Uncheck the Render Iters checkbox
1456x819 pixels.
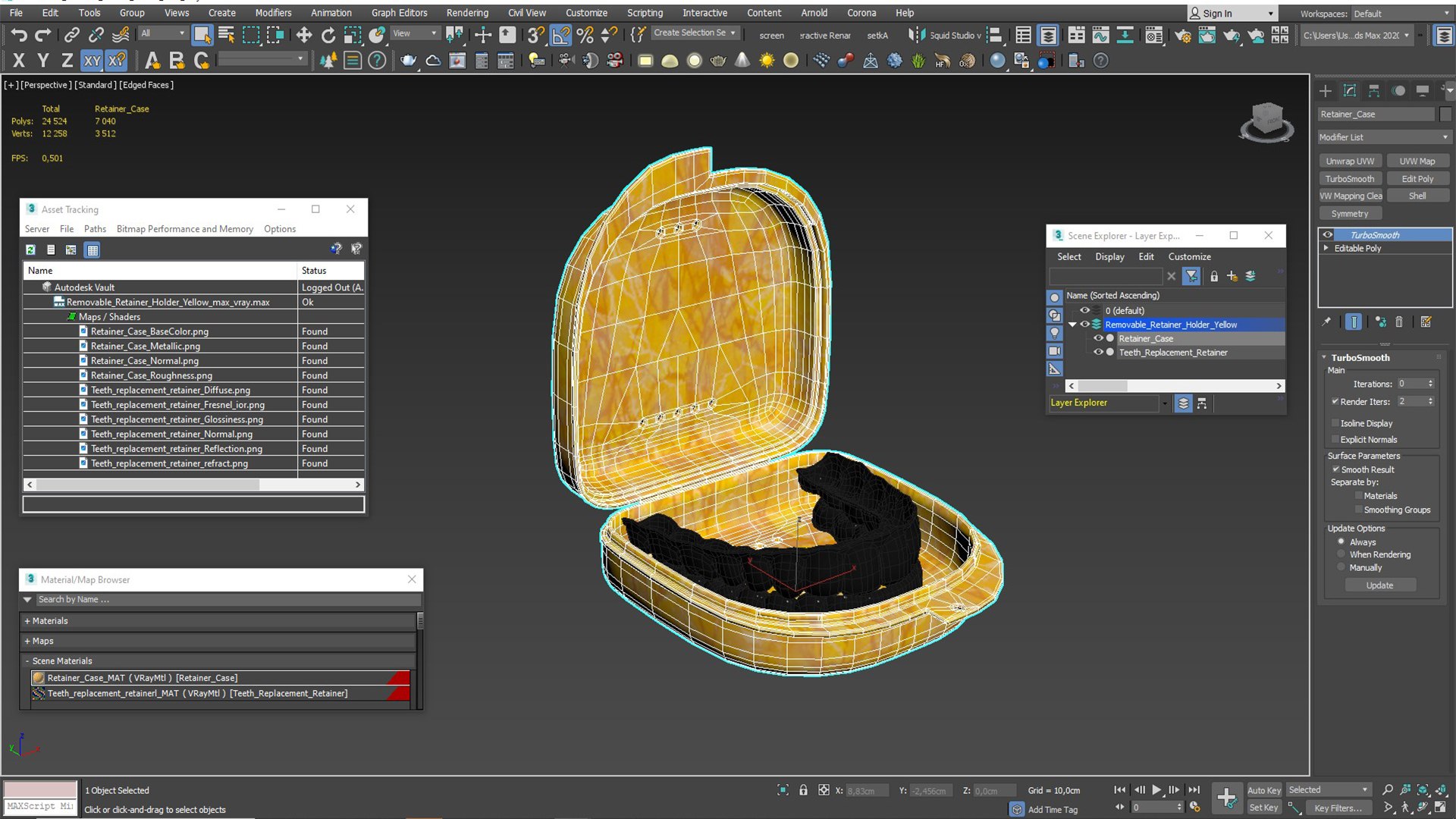[x=1335, y=401]
